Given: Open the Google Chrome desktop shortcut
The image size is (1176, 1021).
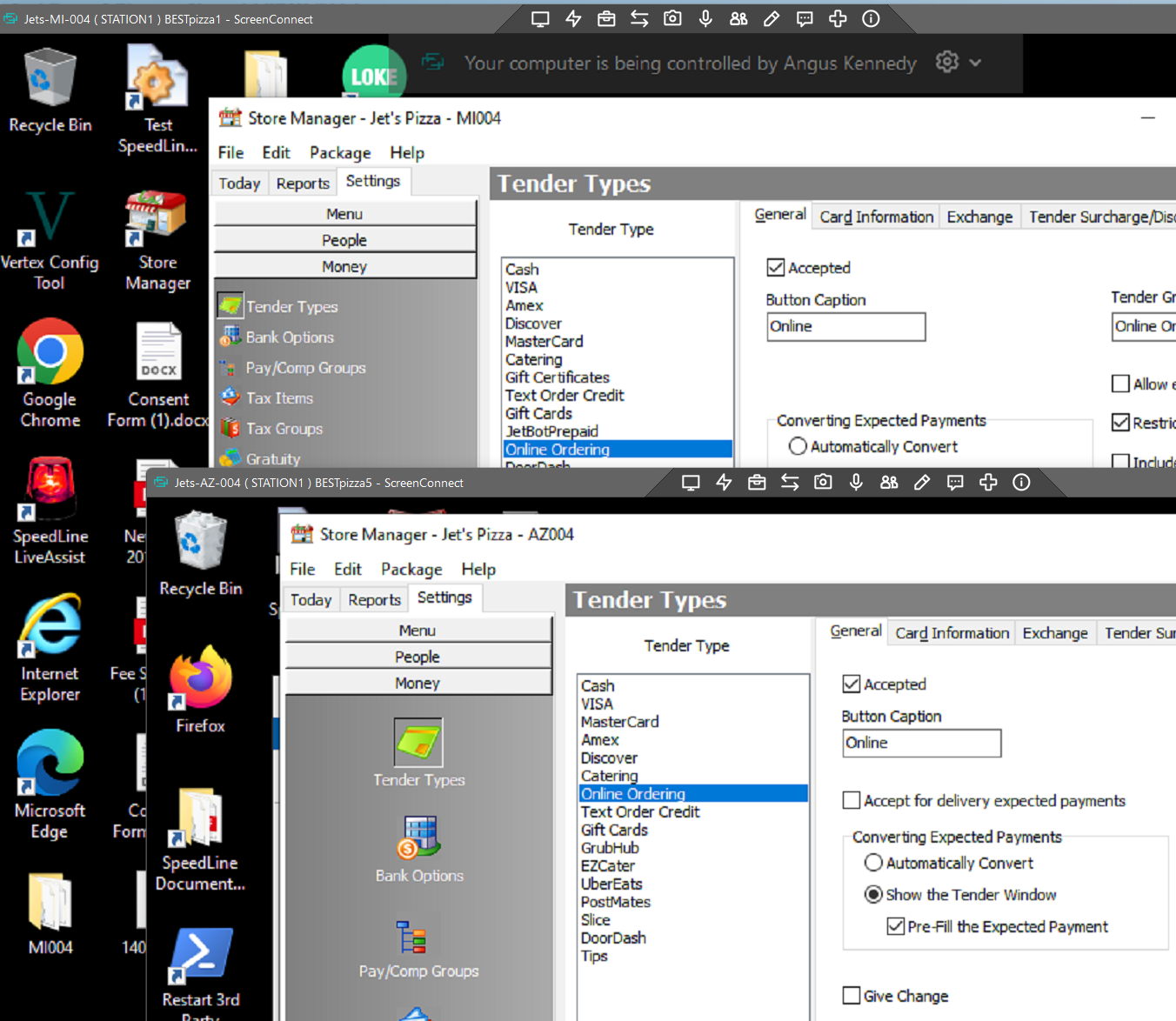Looking at the screenshot, I should tap(50, 374).
